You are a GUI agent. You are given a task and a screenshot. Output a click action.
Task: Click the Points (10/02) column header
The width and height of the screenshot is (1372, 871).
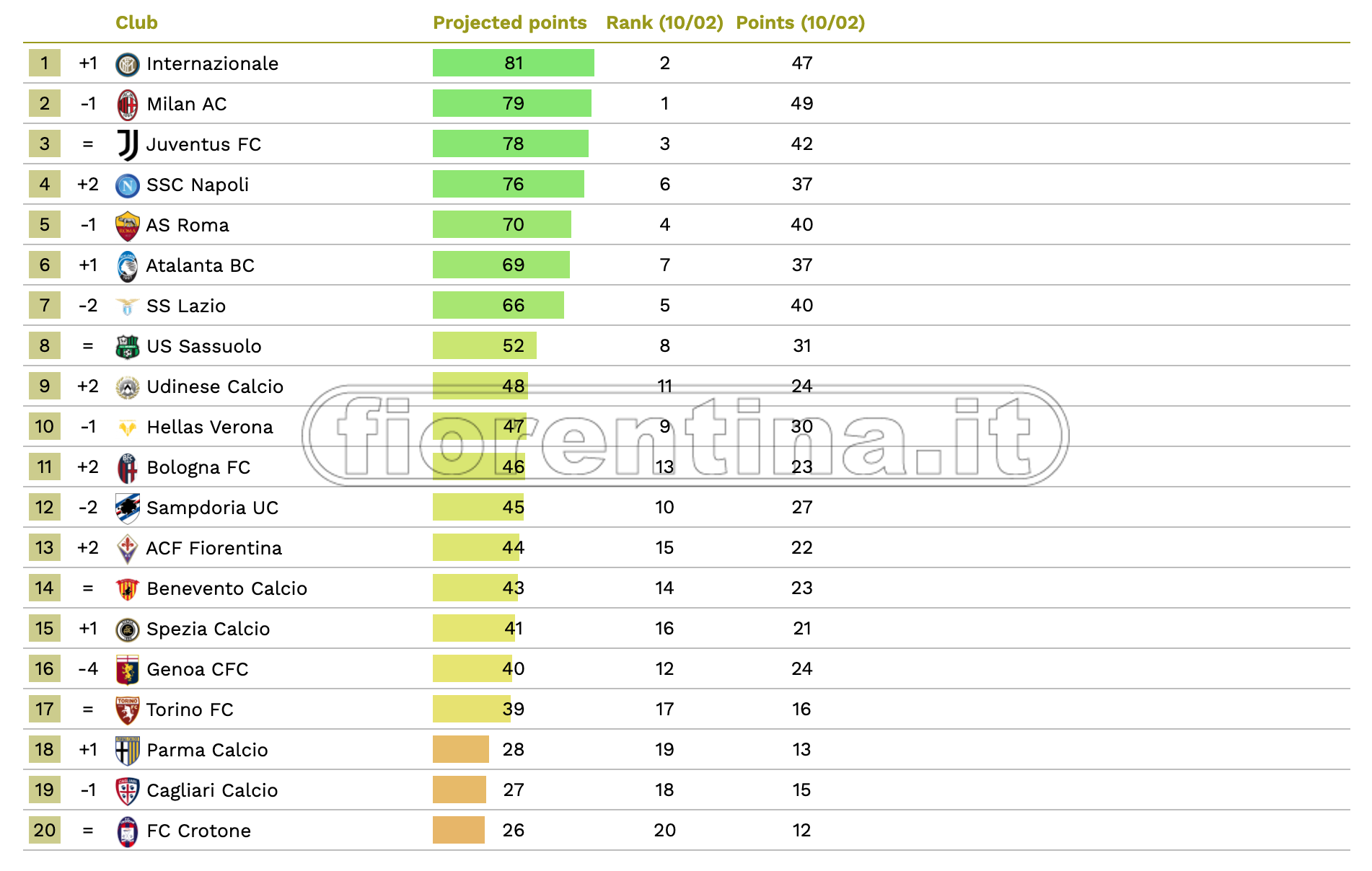pyautogui.click(x=800, y=23)
